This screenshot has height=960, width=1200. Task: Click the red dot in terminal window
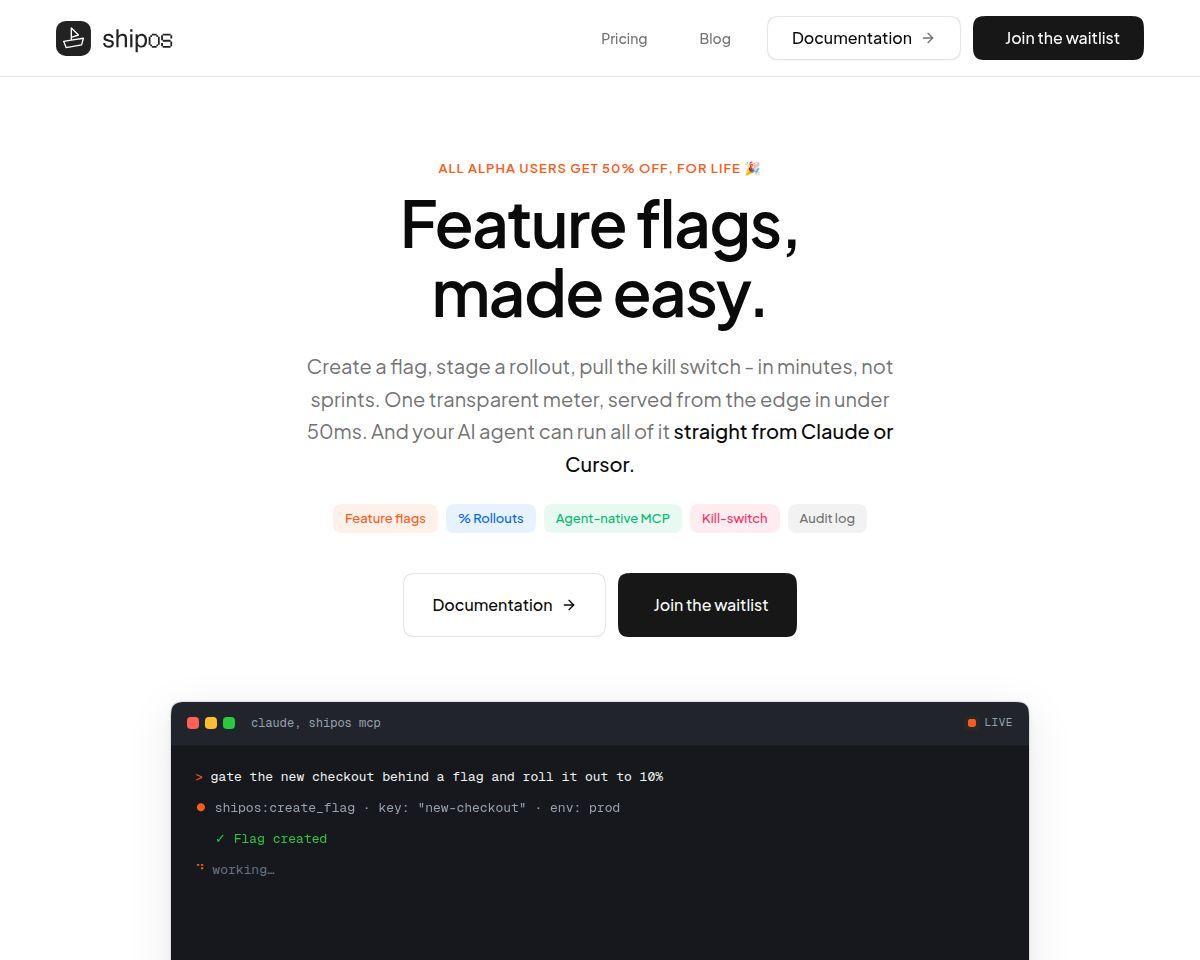(193, 723)
